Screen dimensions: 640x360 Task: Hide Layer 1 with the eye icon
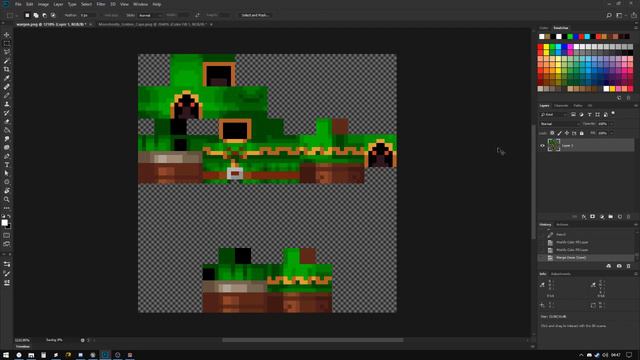pos(542,145)
